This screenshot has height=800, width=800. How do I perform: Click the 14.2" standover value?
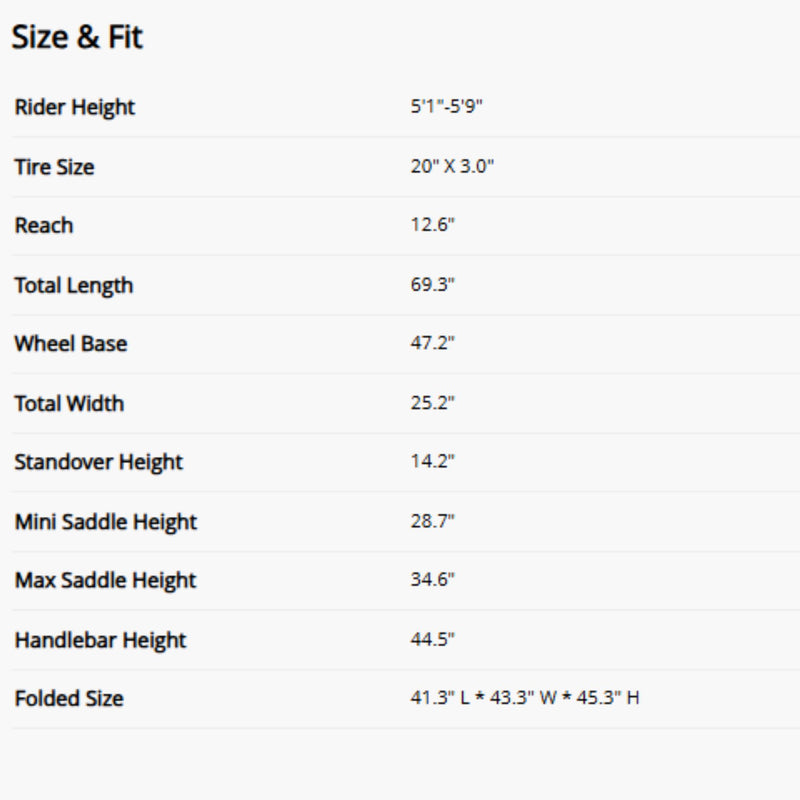(432, 461)
